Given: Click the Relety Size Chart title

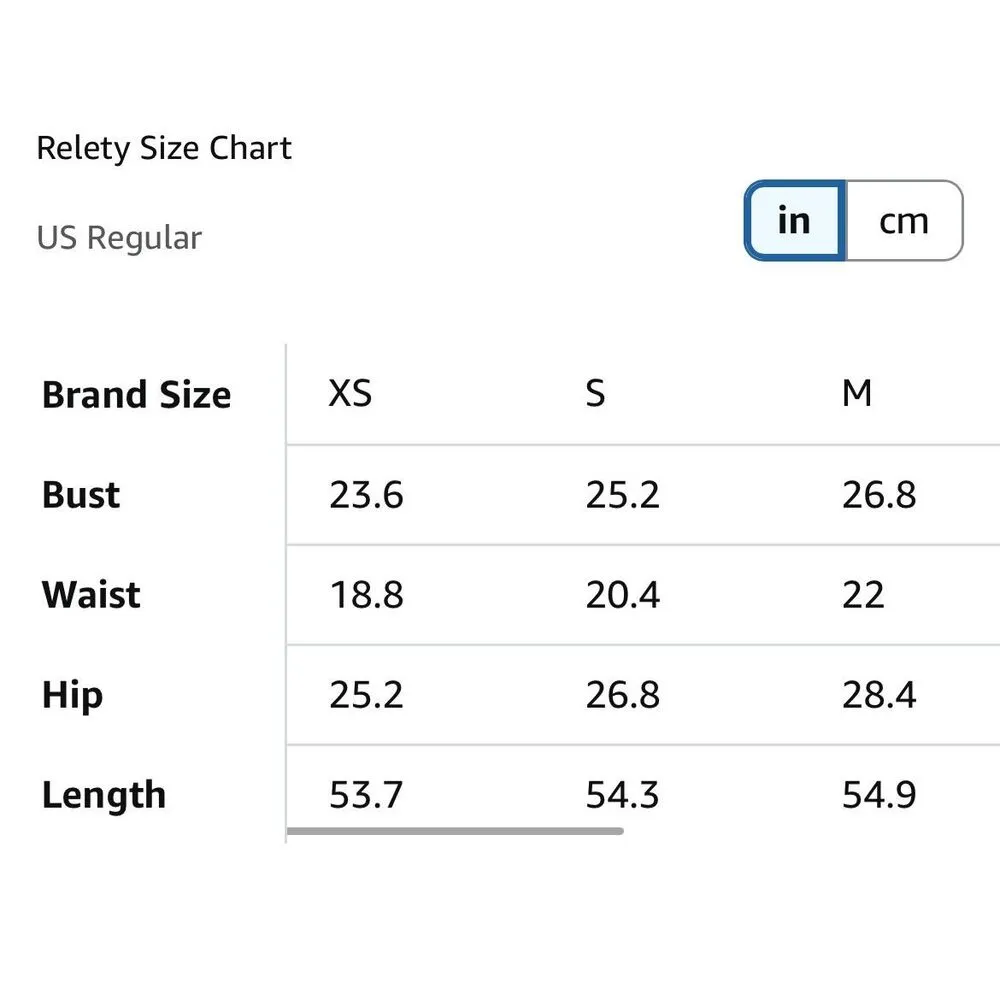Looking at the screenshot, I should point(164,149).
